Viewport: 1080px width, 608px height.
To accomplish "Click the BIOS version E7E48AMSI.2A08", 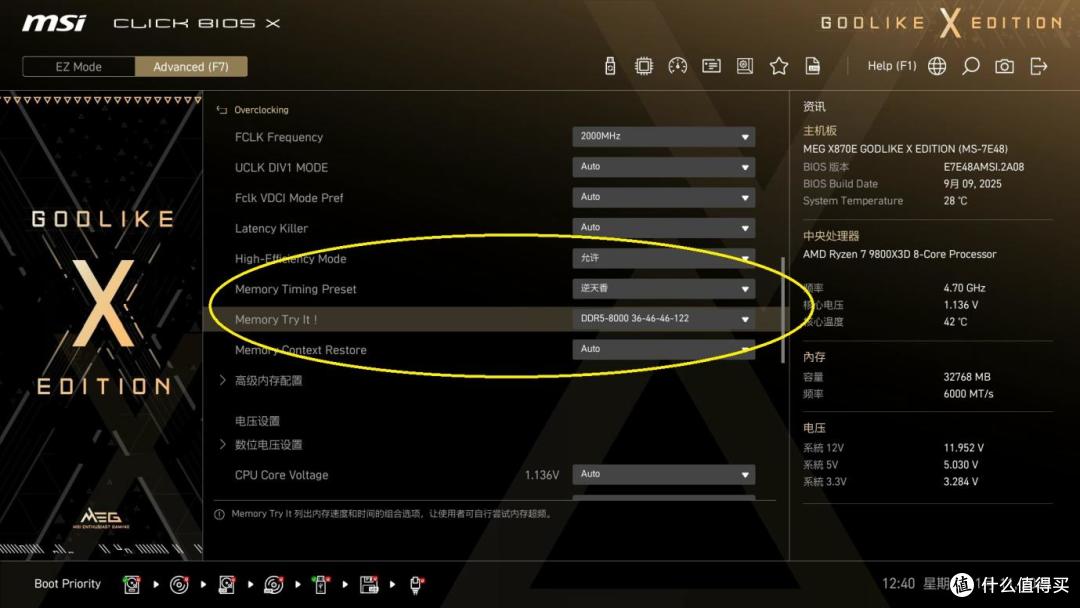I will pos(984,167).
